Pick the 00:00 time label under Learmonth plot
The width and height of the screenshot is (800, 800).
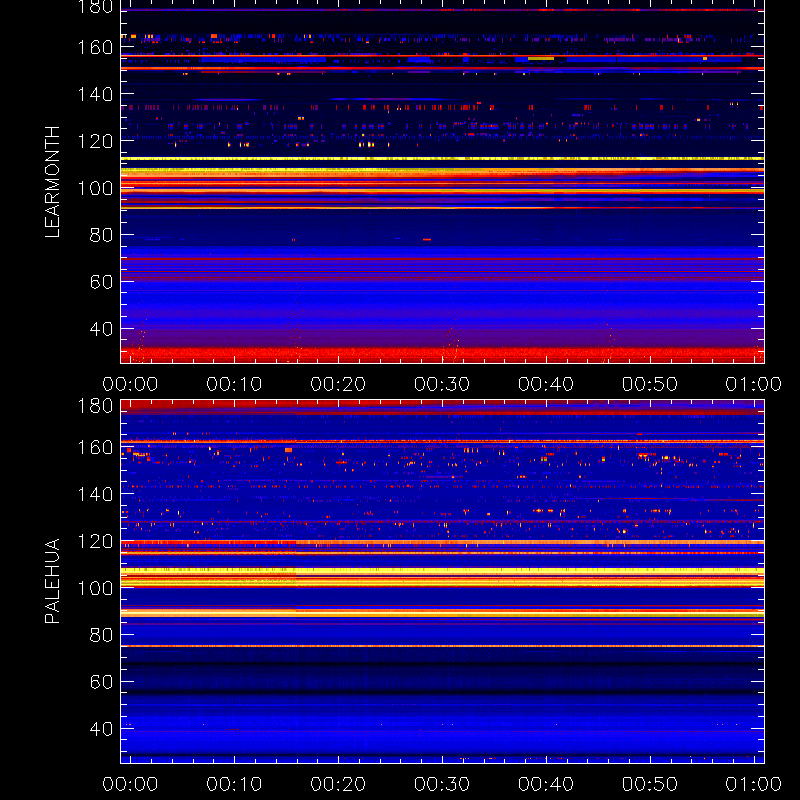click(x=130, y=384)
